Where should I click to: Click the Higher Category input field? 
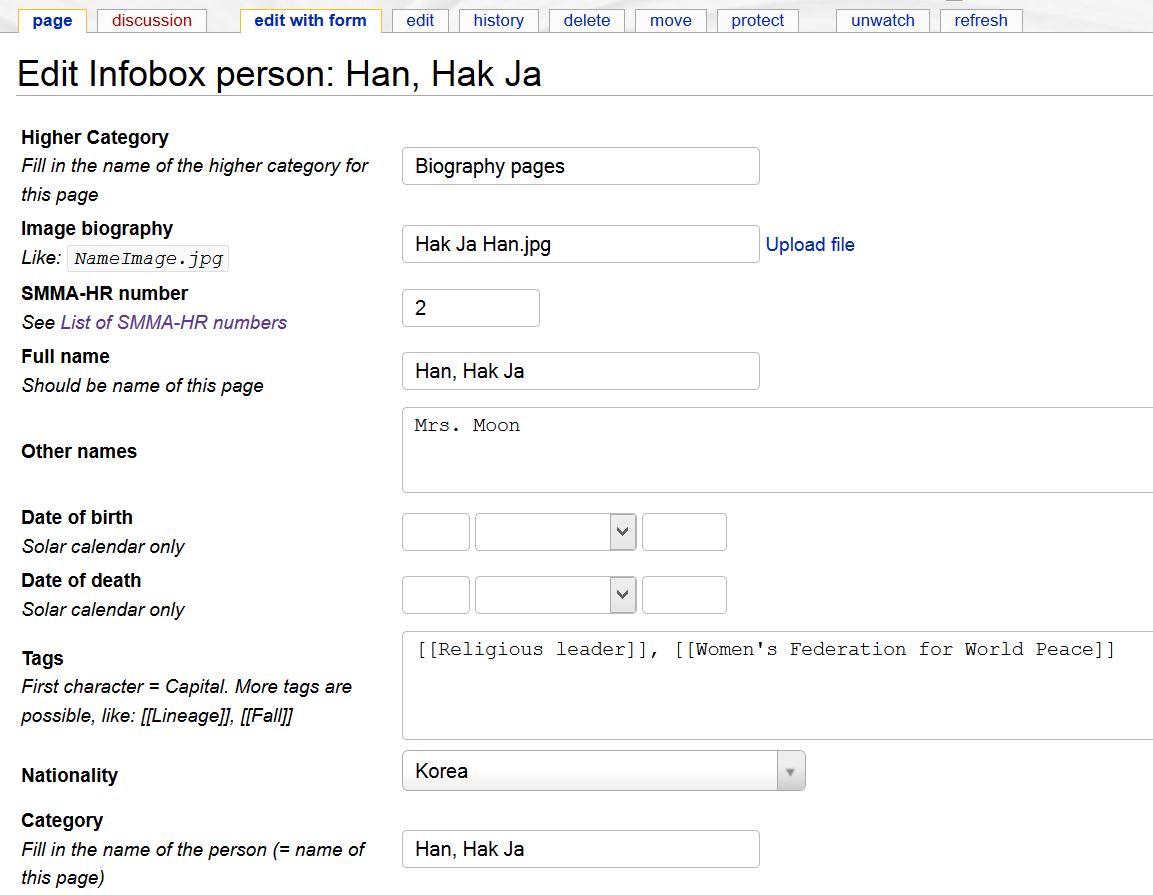tap(580, 166)
